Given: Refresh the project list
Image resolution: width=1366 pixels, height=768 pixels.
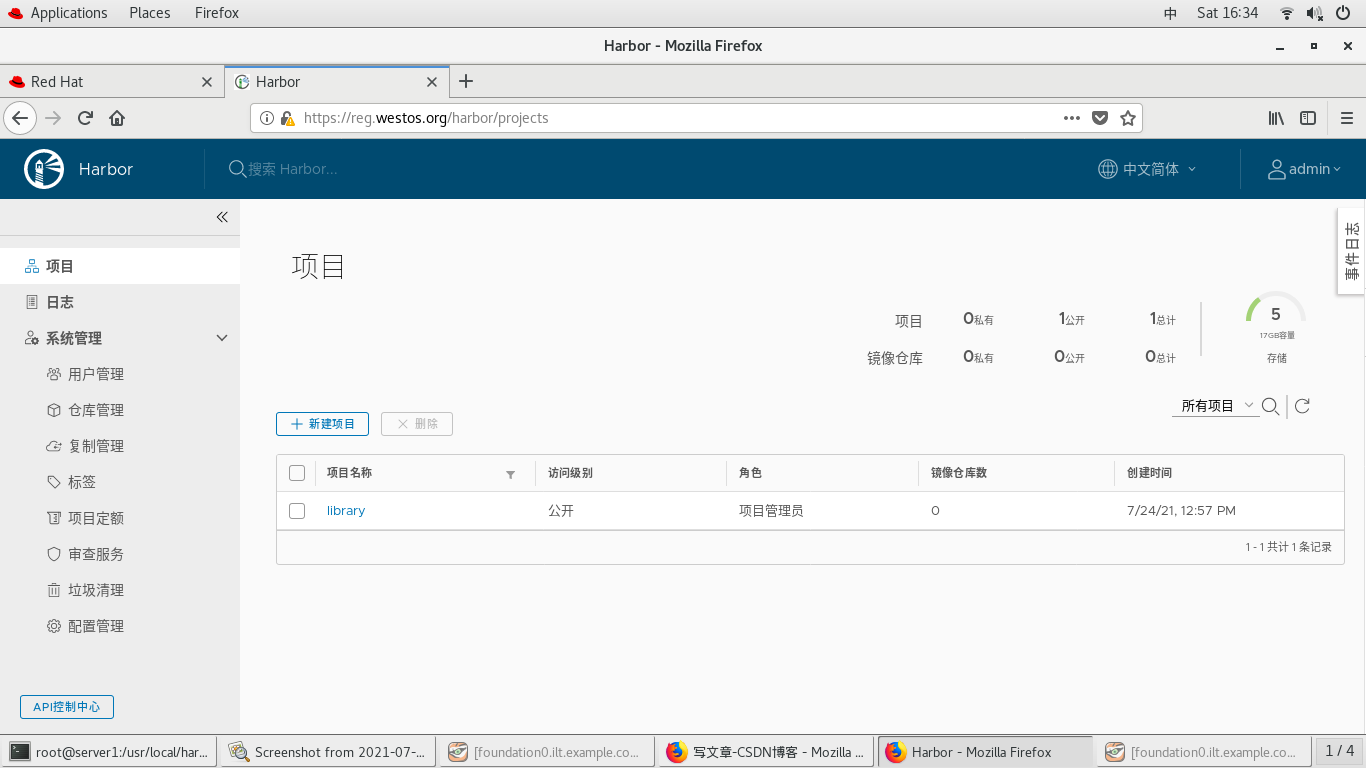Looking at the screenshot, I should pos(1302,406).
